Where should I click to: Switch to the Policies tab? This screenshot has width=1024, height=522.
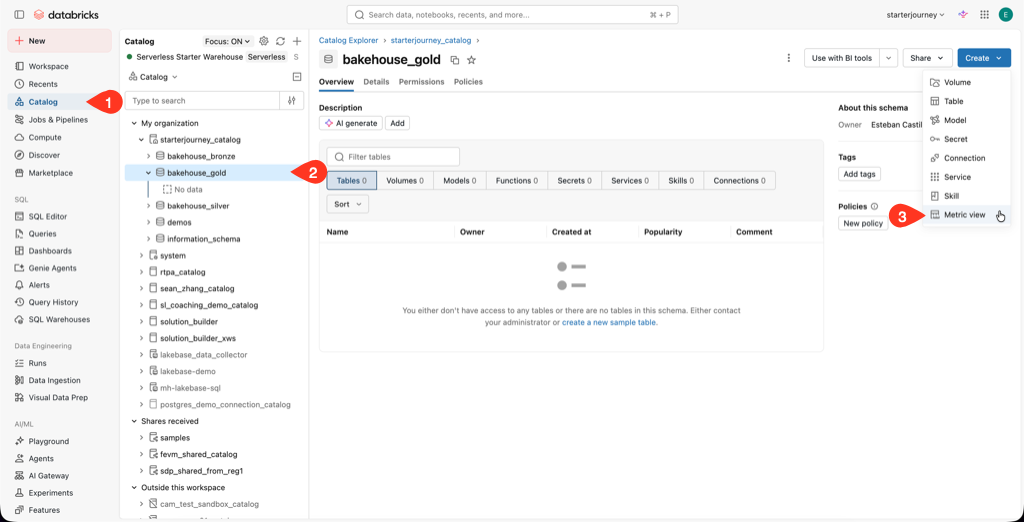coord(468,82)
